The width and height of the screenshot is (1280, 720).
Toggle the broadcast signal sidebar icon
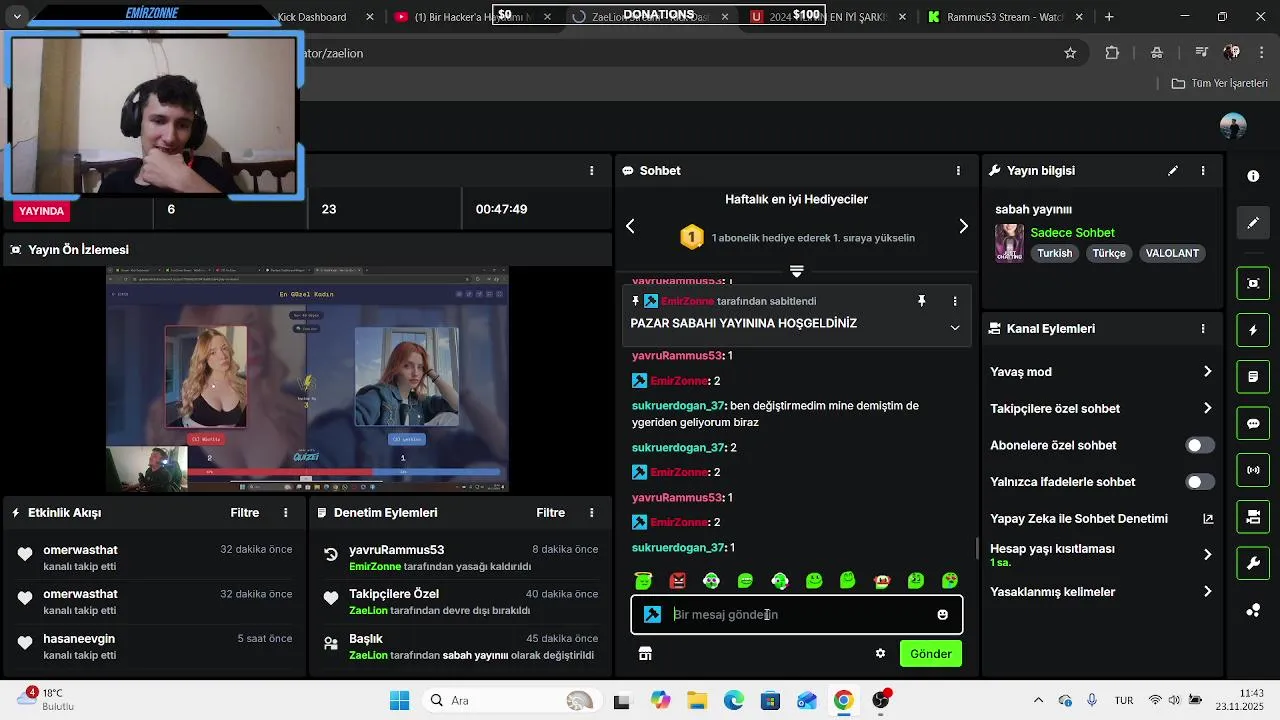pyautogui.click(x=1253, y=470)
